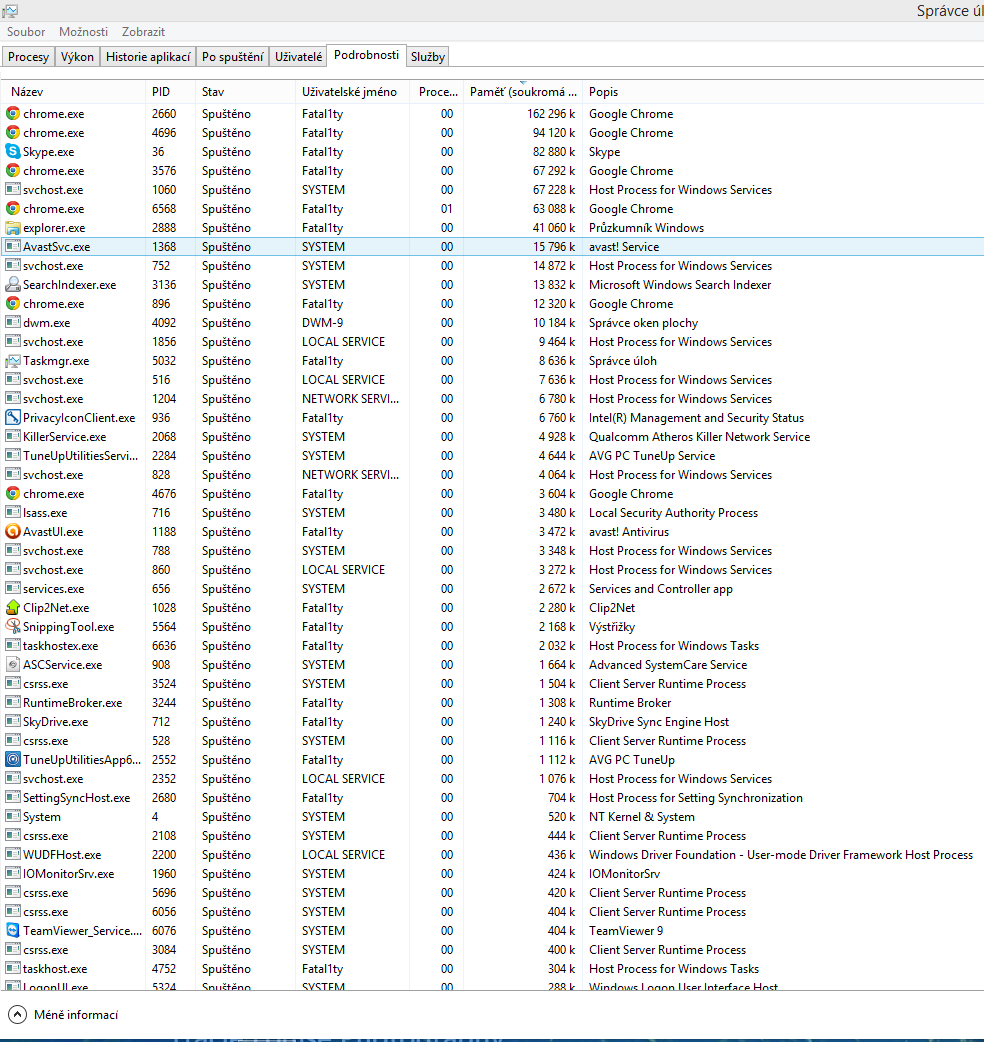
Task: Click 'Správce oken plochy' description
Action: point(643,323)
